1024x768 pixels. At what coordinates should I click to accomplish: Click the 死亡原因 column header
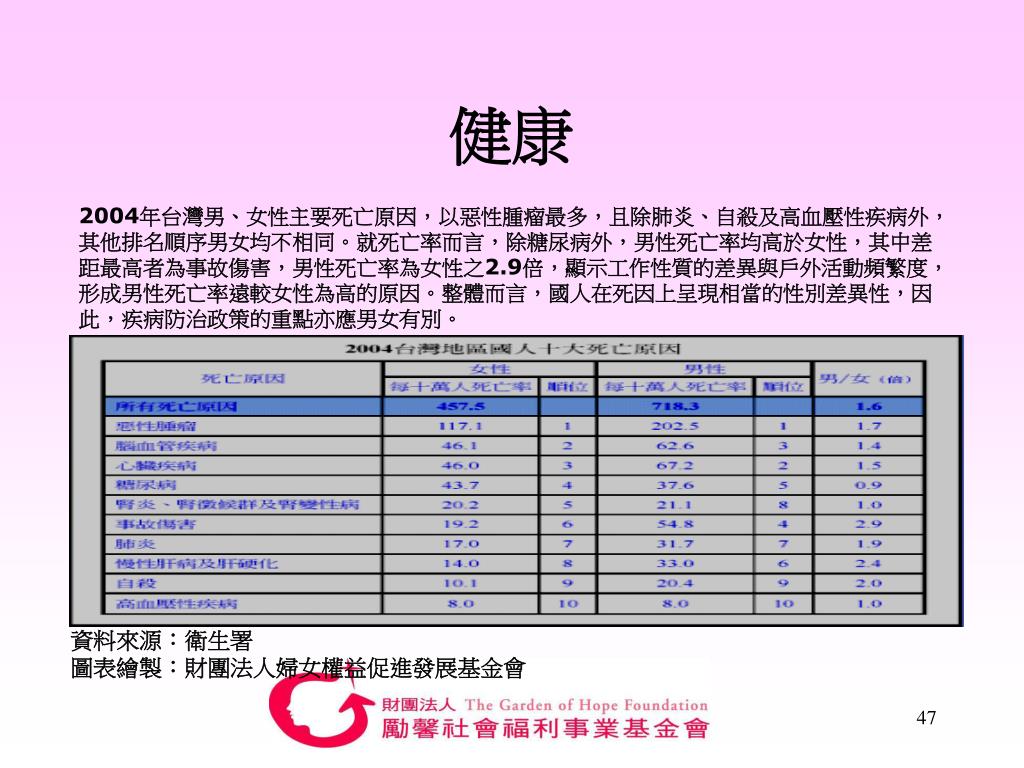point(243,378)
